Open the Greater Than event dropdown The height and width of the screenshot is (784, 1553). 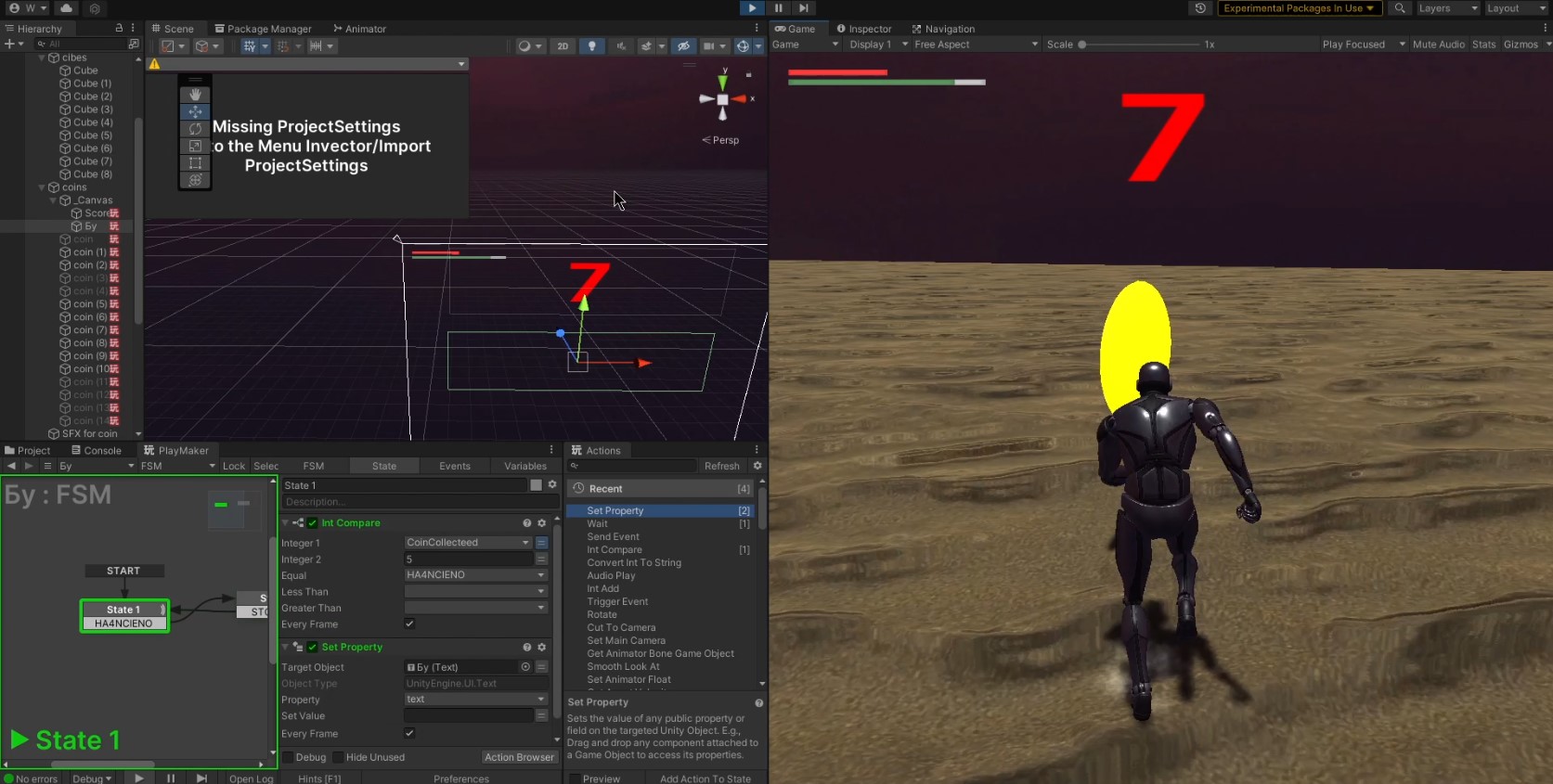(476, 608)
